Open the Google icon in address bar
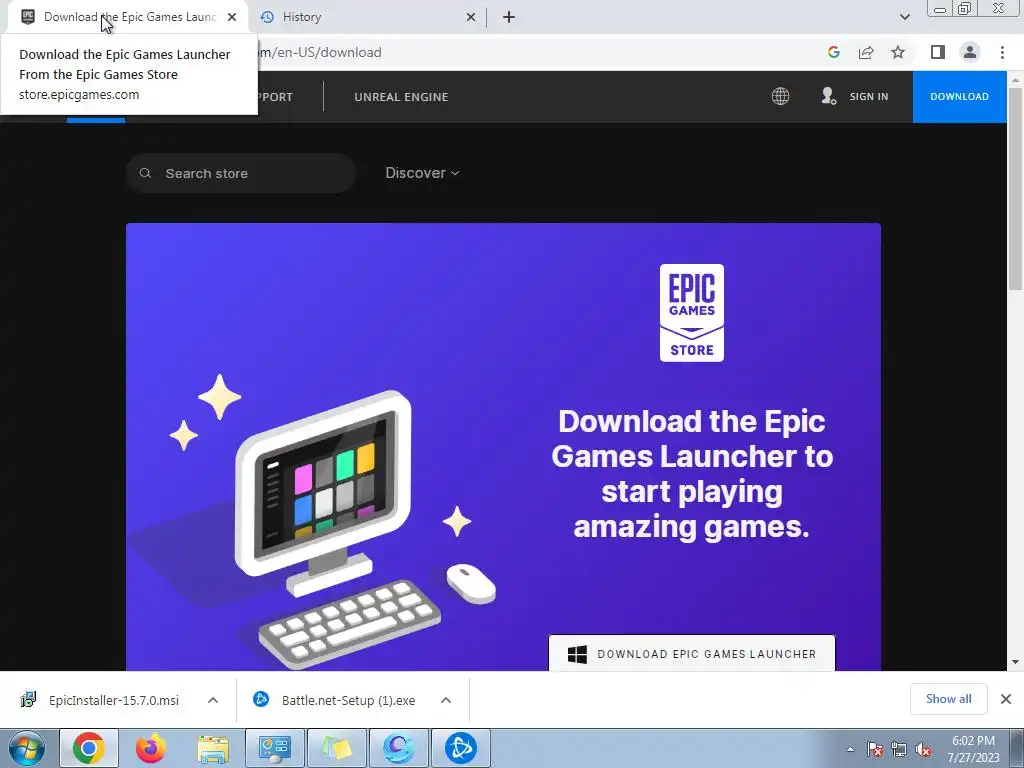The width and height of the screenshot is (1024, 768). (x=833, y=52)
